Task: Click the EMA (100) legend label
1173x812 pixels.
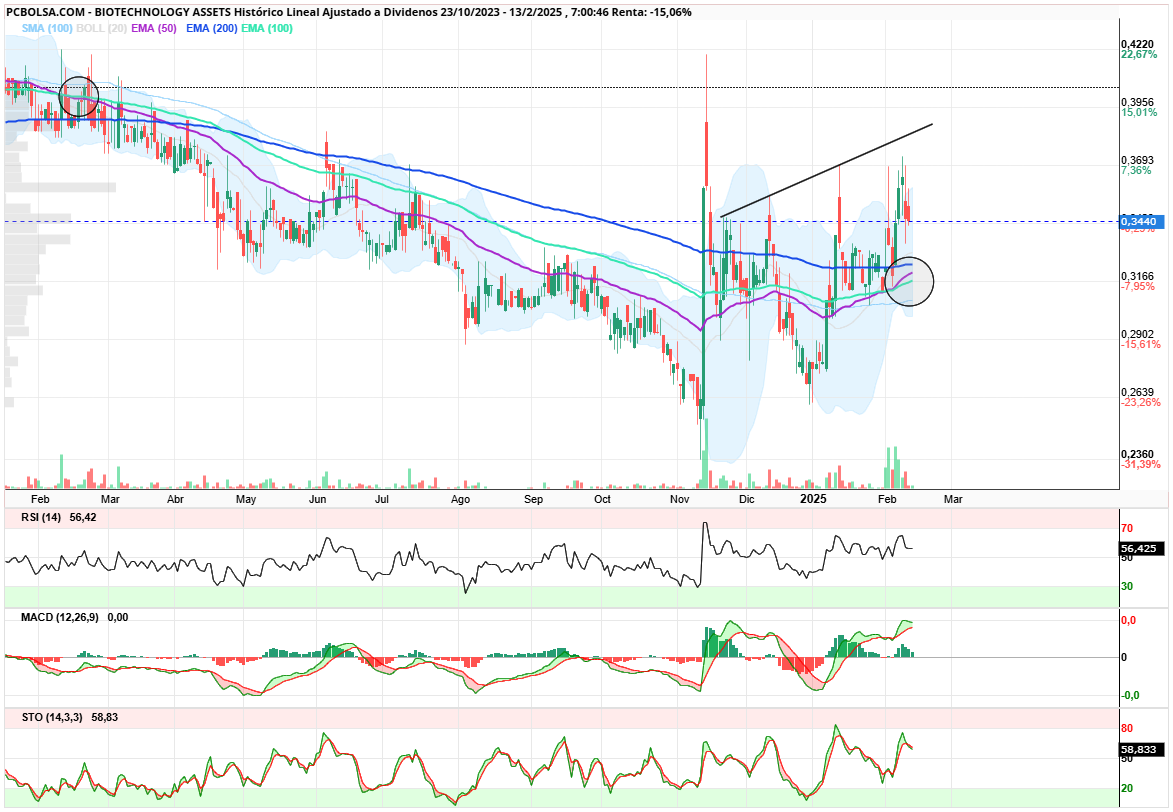Action: tap(267, 28)
